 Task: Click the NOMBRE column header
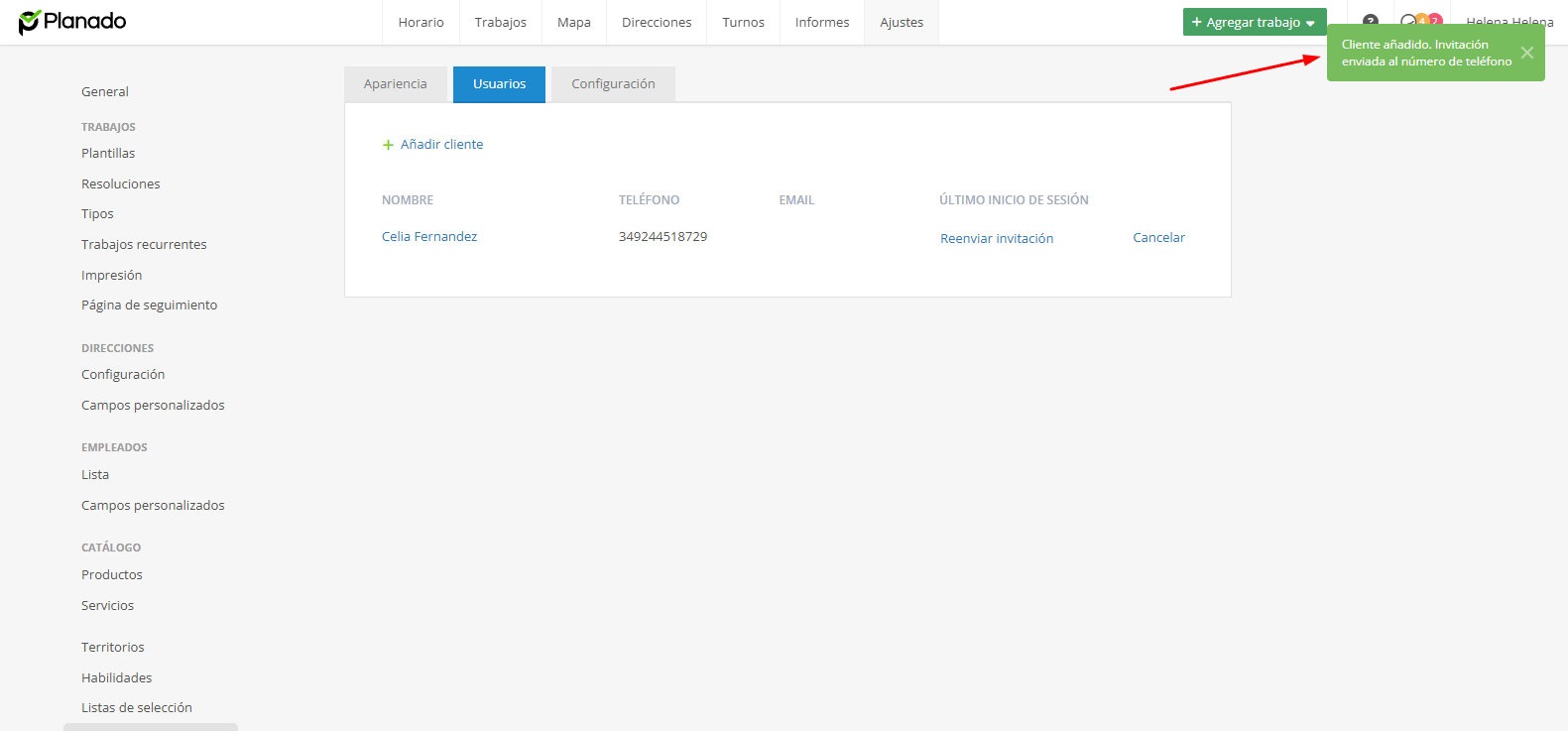click(x=408, y=200)
